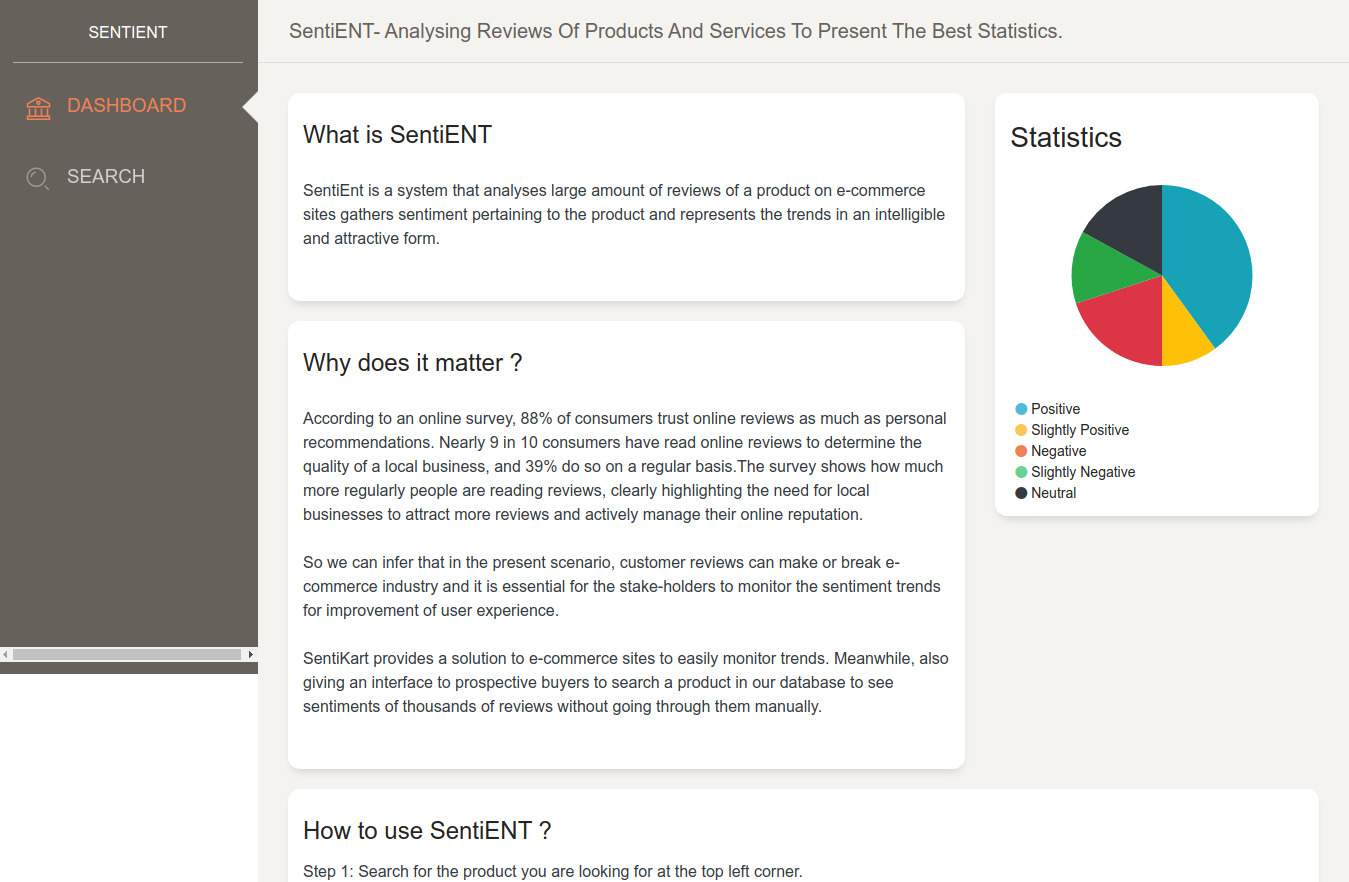Click the Search magnifier icon in sidebar
This screenshot has height=882, width=1349.
click(x=38, y=178)
